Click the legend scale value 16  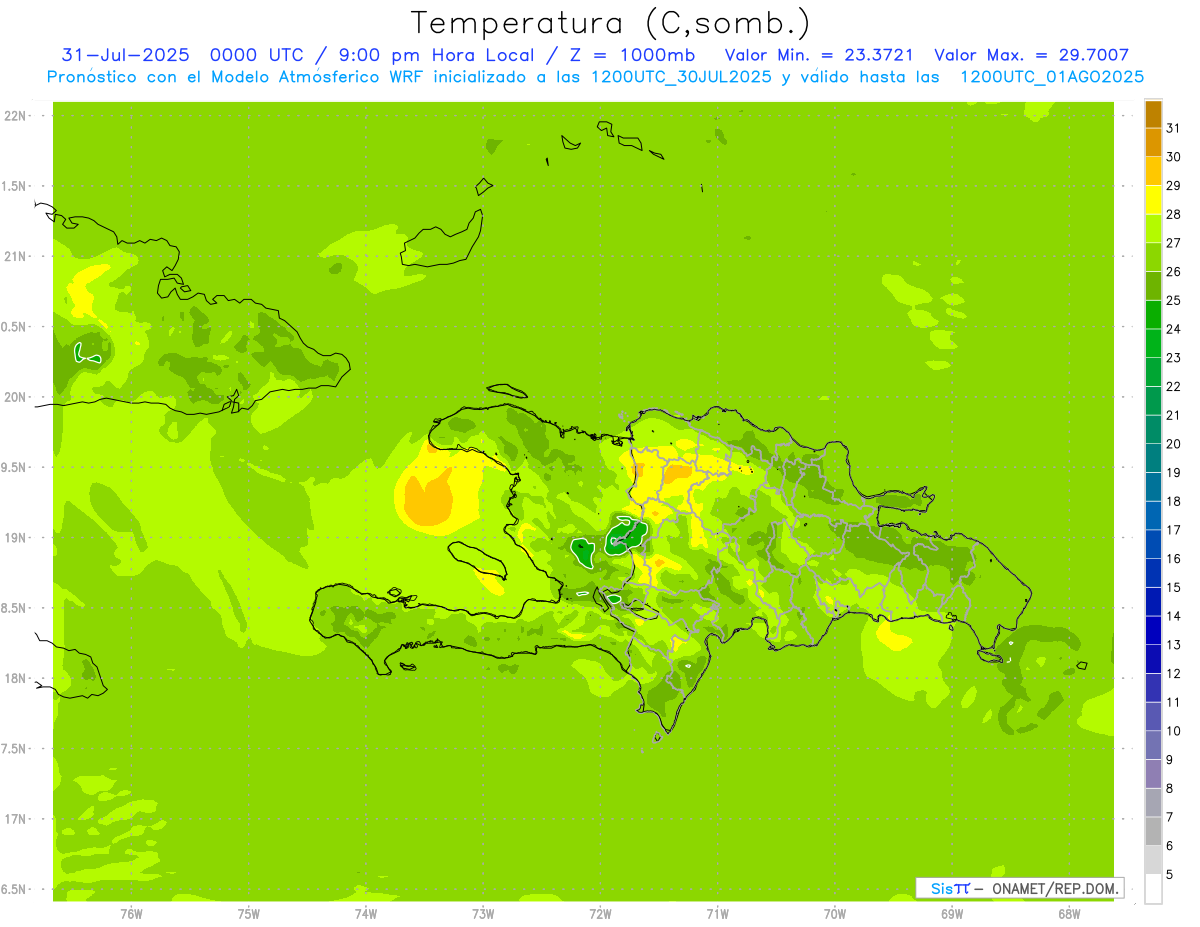click(x=1174, y=559)
